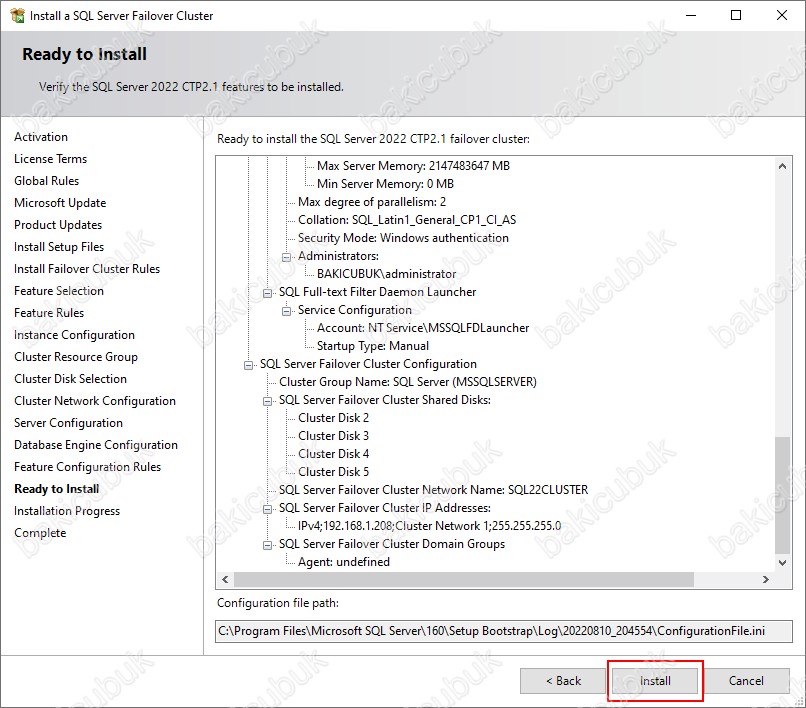Select Cluster Resource Group step

(x=76, y=357)
